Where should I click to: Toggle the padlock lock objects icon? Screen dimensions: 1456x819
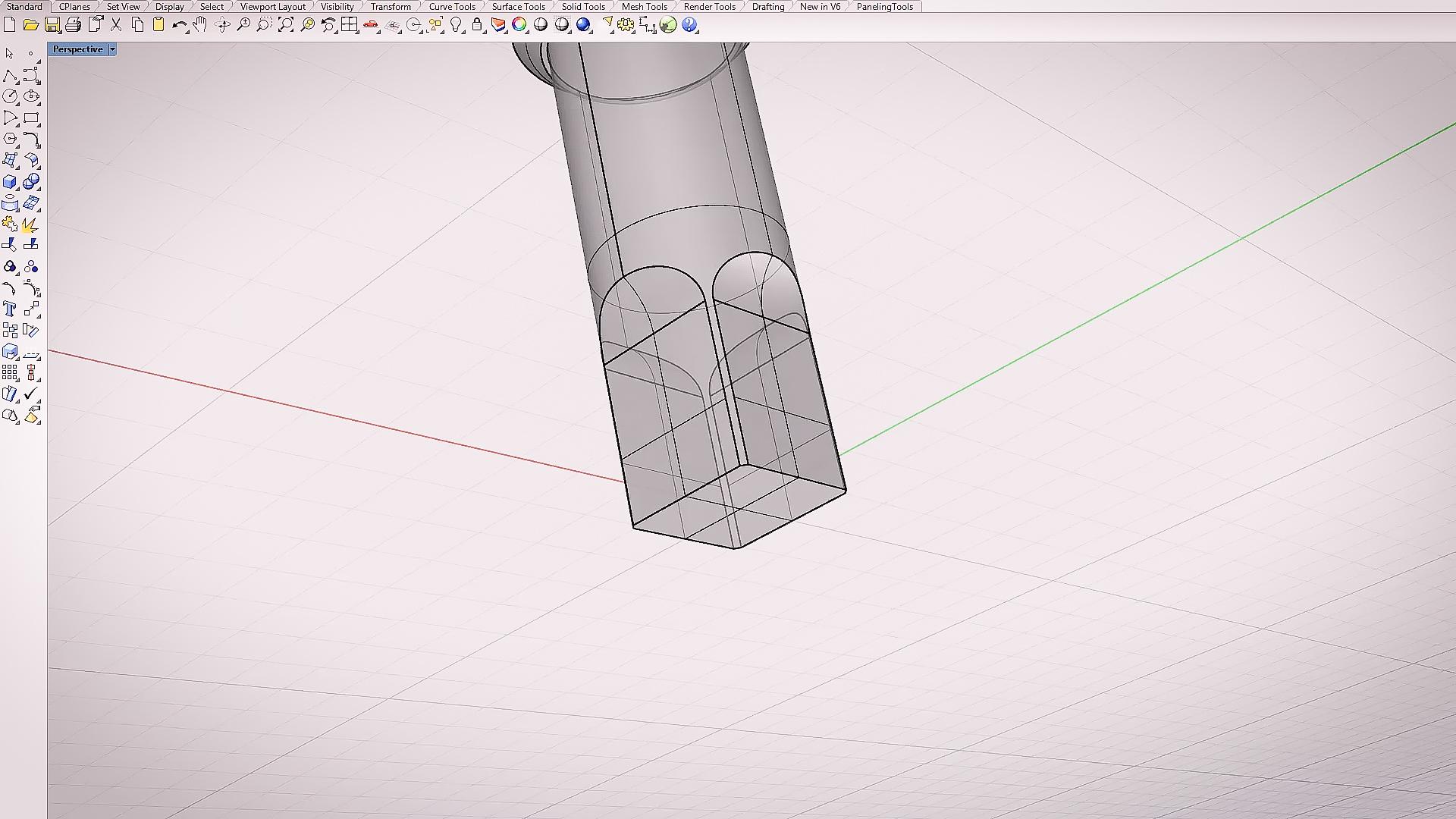pos(477,25)
